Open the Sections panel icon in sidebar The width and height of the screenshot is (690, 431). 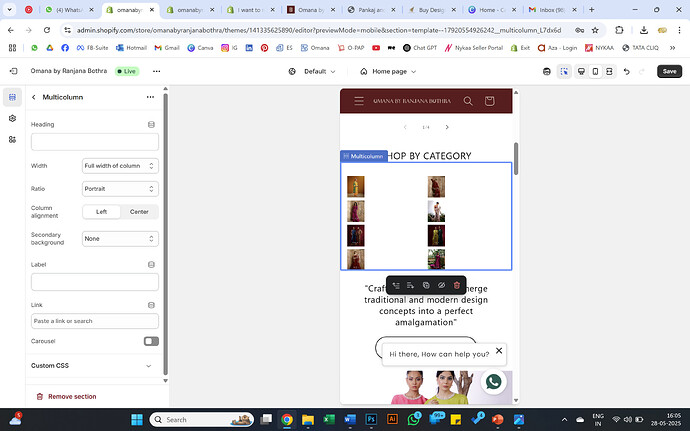[x=12, y=97]
